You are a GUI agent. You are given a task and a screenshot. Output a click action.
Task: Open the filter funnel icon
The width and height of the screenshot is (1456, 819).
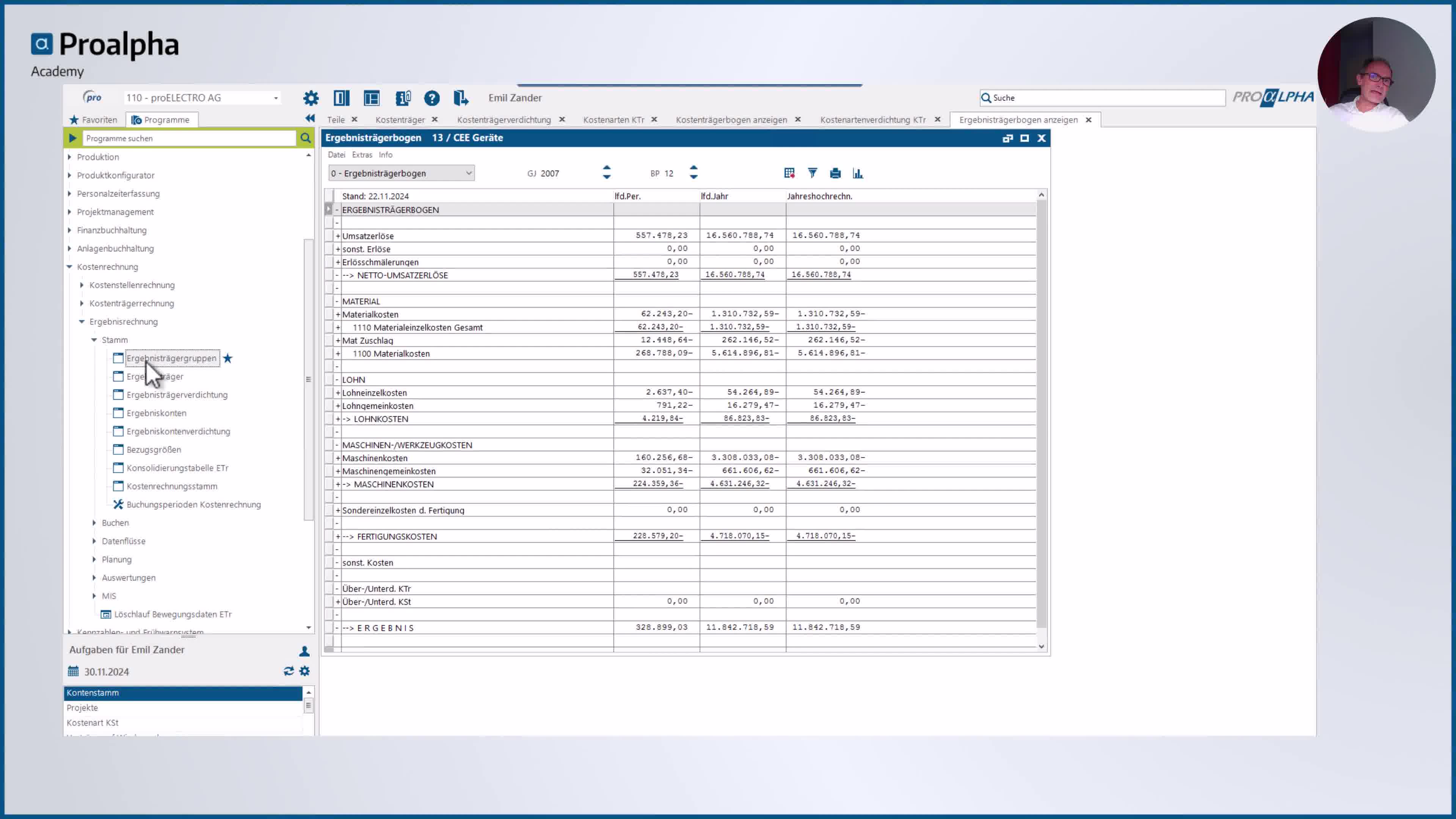(812, 173)
